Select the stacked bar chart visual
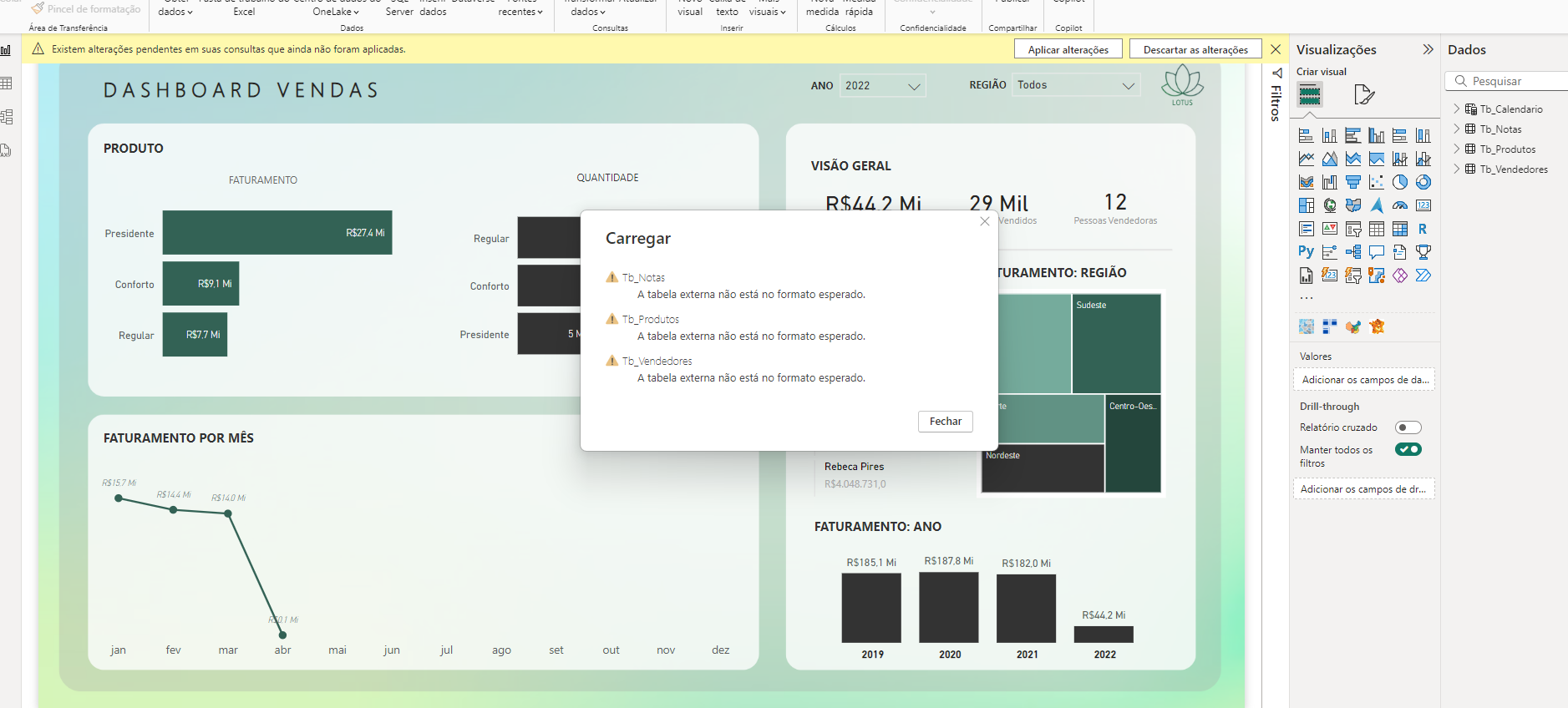1568x708 pixels. pos(1307,135)
